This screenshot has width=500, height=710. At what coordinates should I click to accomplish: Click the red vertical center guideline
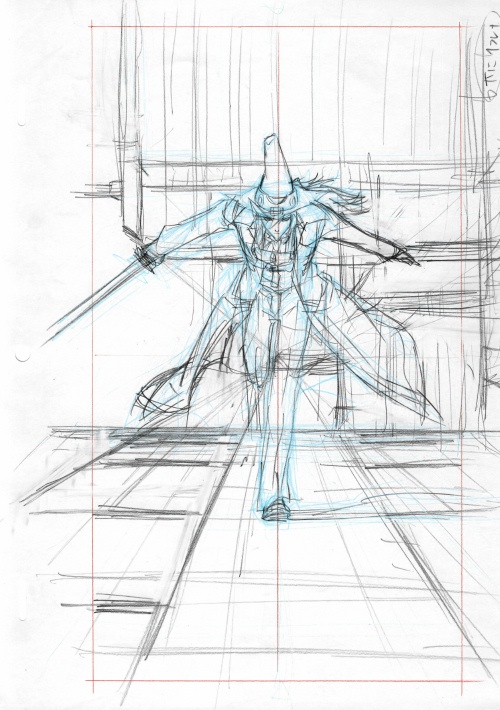277,353
